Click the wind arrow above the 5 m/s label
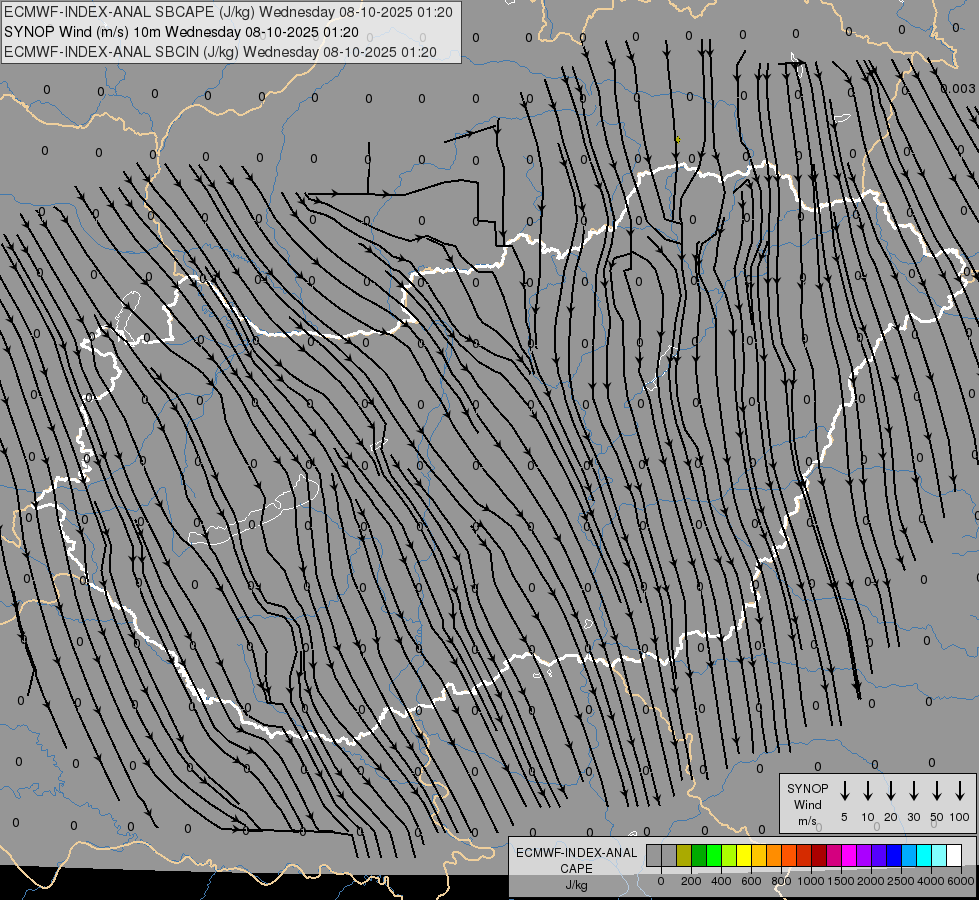Screen dimensions: 979x900 pyautogui.click(x=845, y=791)
